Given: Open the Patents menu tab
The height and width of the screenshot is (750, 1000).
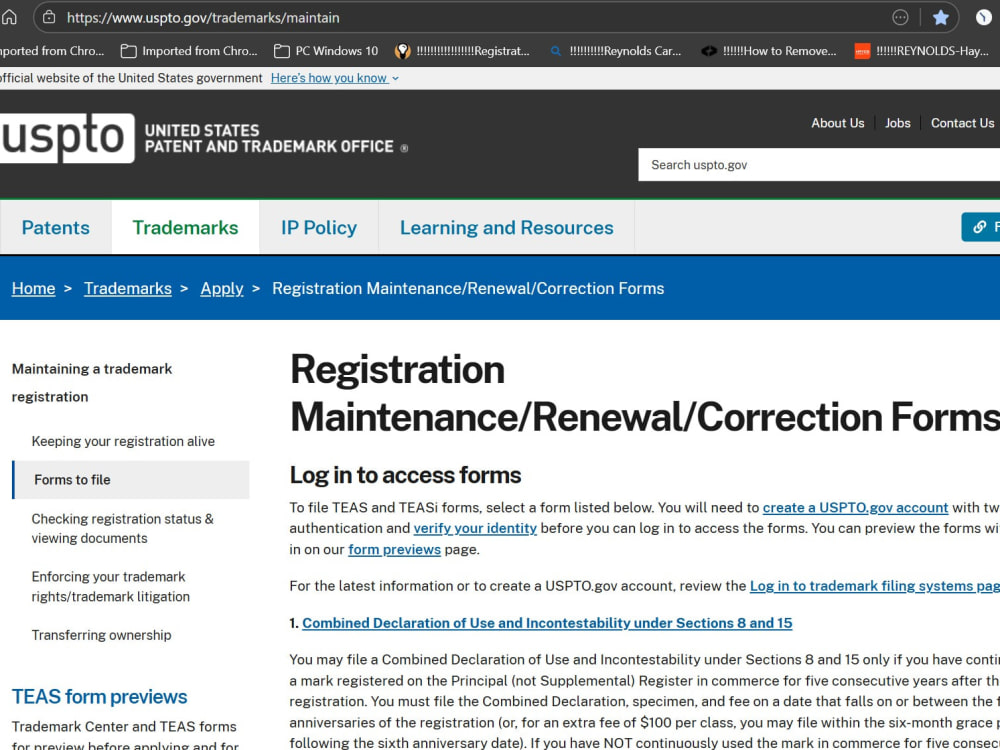Looking at the screenshot, I should coord(55,228).
